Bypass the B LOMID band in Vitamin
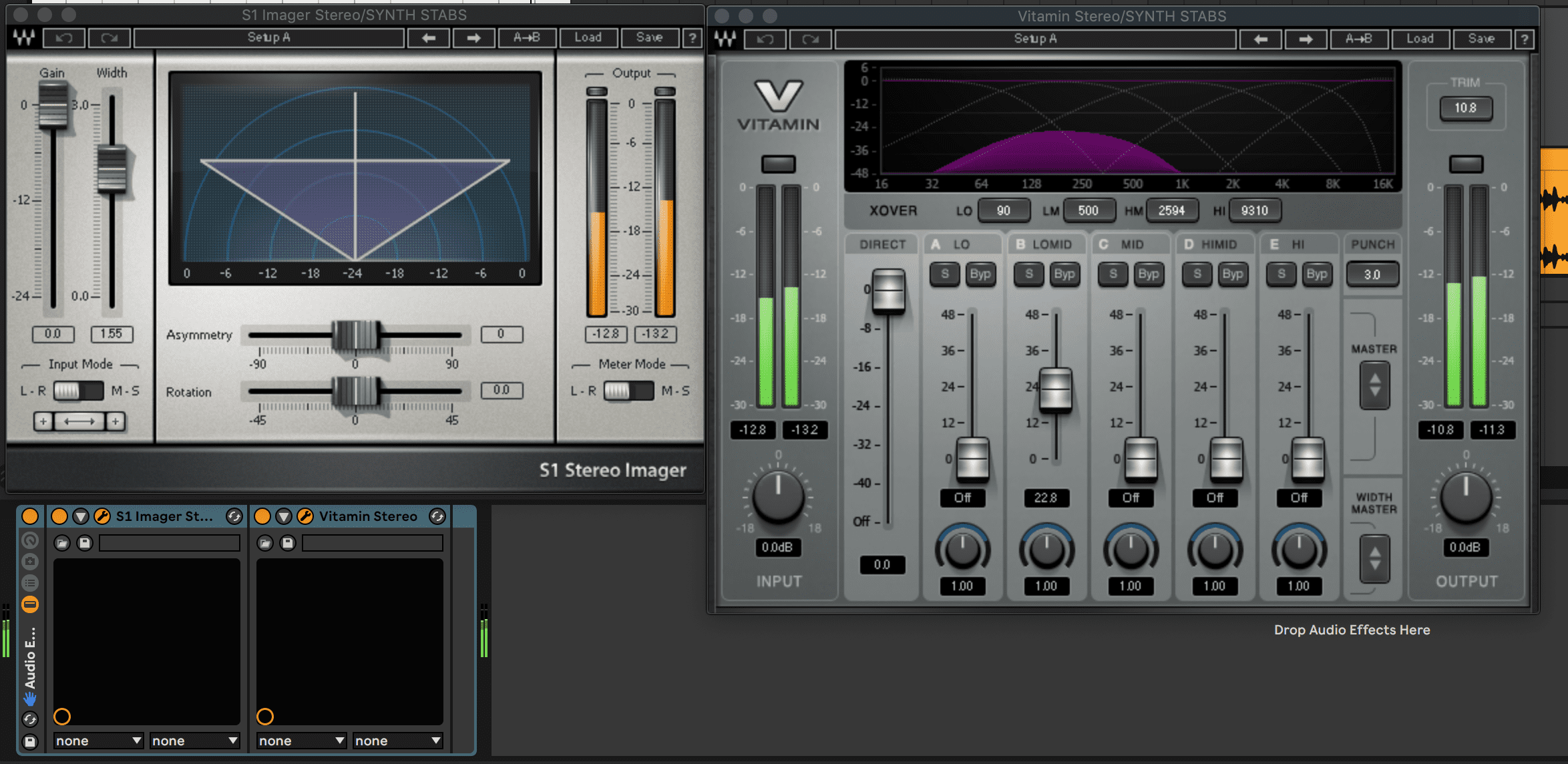Viewport: 1568px width, 764px height. click(1064, 274)
